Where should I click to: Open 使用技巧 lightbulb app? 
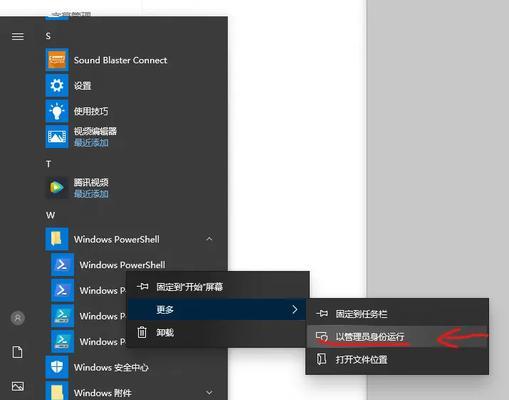(57, 111)
